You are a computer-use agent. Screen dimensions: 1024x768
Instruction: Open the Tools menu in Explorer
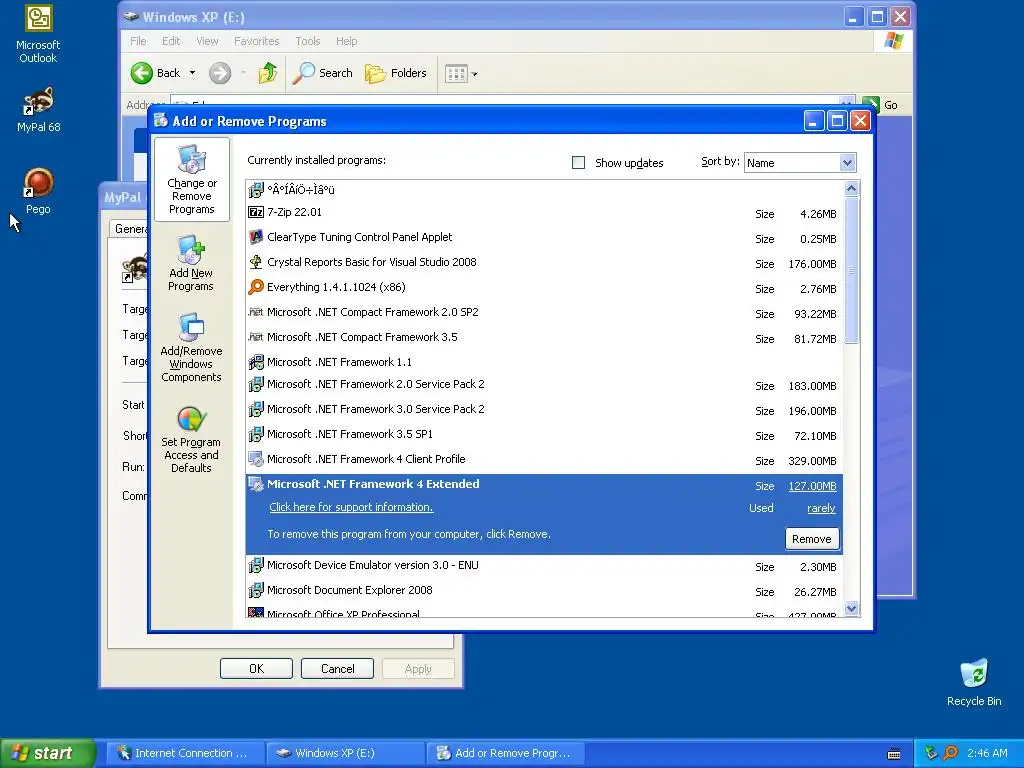[308, 41]
